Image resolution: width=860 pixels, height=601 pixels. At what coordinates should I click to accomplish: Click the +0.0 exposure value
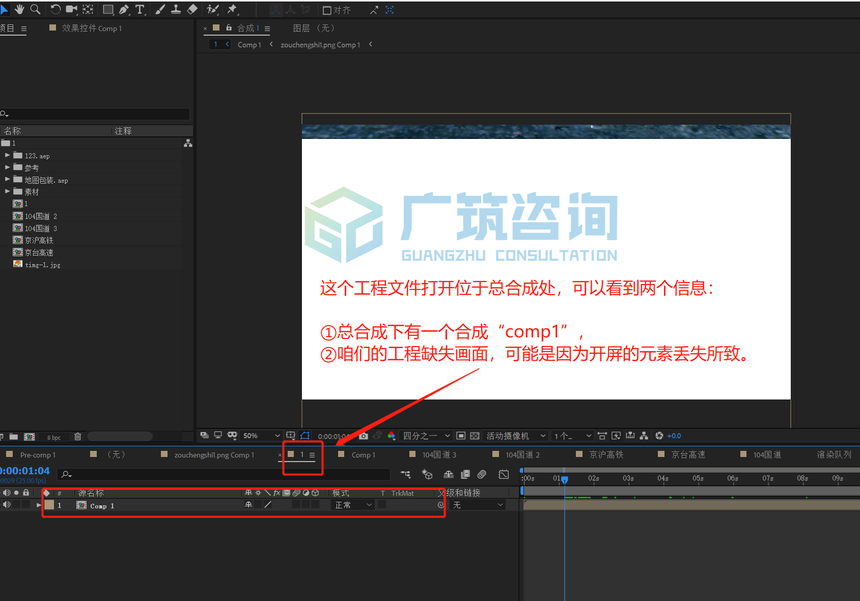674,436
